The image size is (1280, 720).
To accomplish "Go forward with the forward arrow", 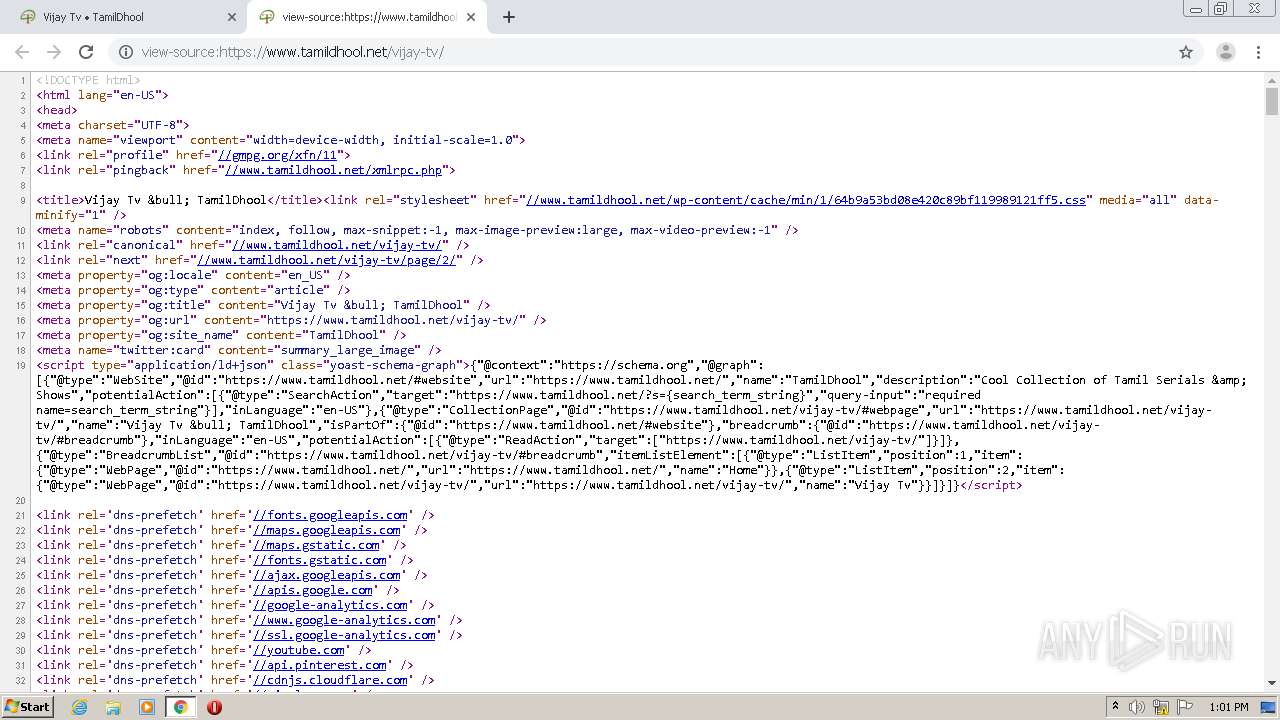I will pyautogui.click(x=54, y=52).
